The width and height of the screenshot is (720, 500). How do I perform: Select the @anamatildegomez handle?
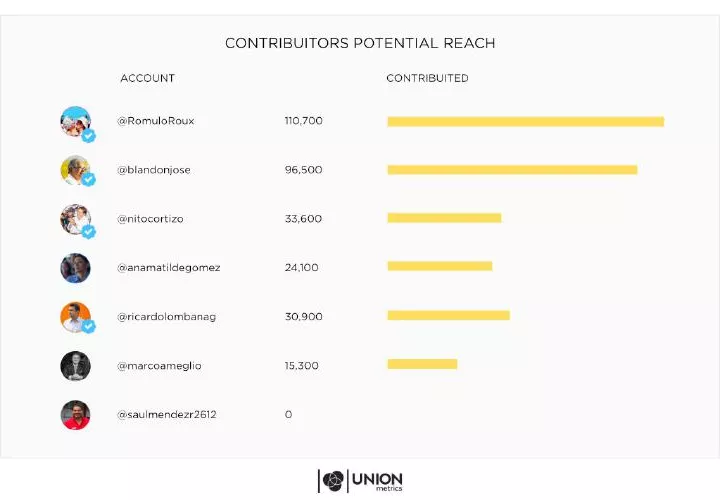[x=169, y=268]
